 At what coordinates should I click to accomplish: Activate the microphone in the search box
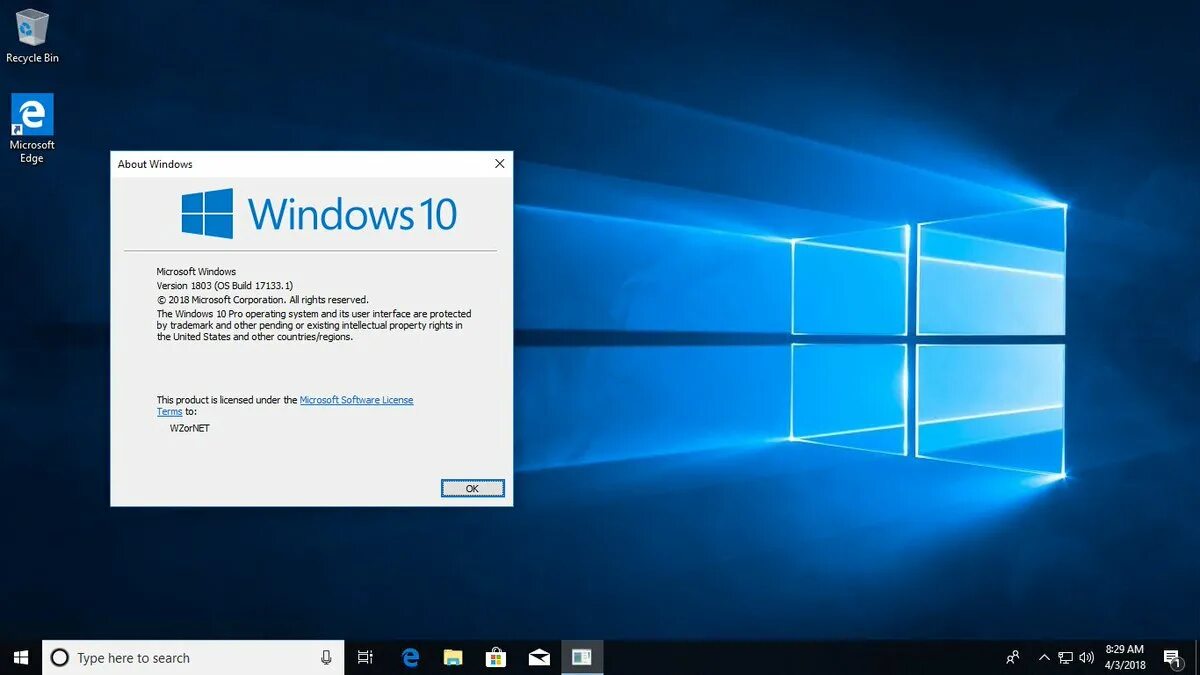pos(326,657)
